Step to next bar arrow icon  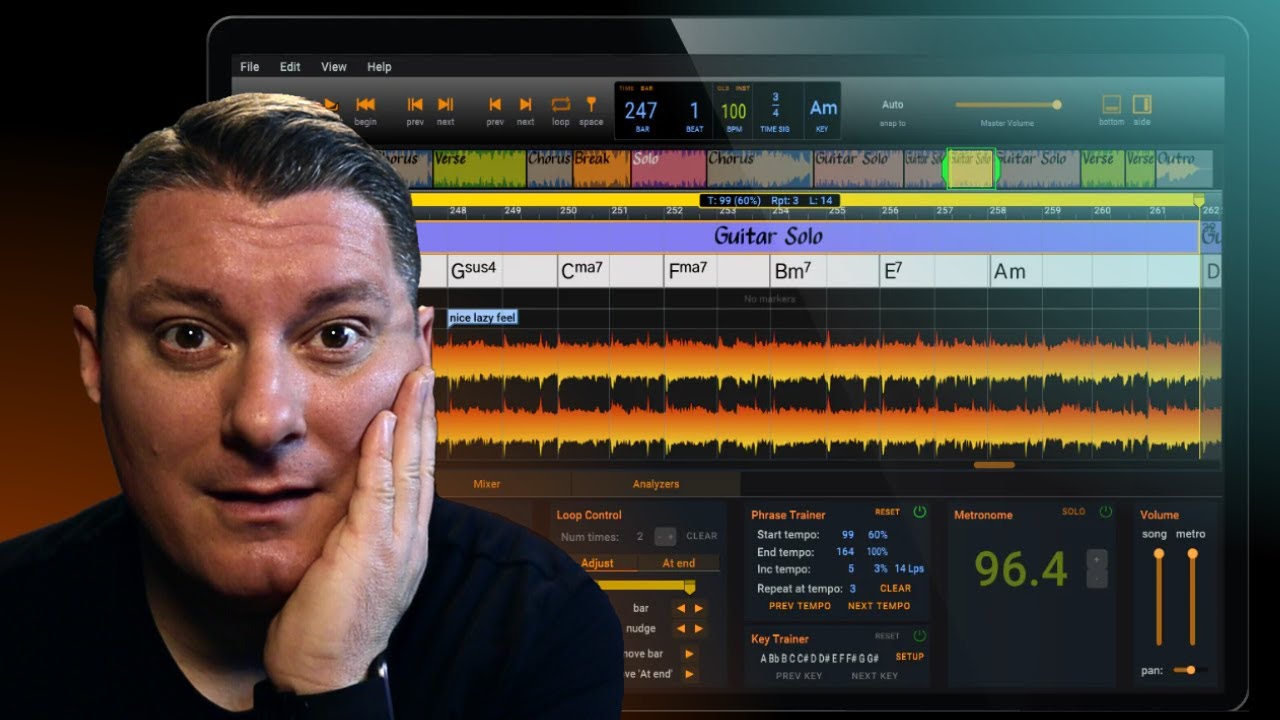coord(525,104)
